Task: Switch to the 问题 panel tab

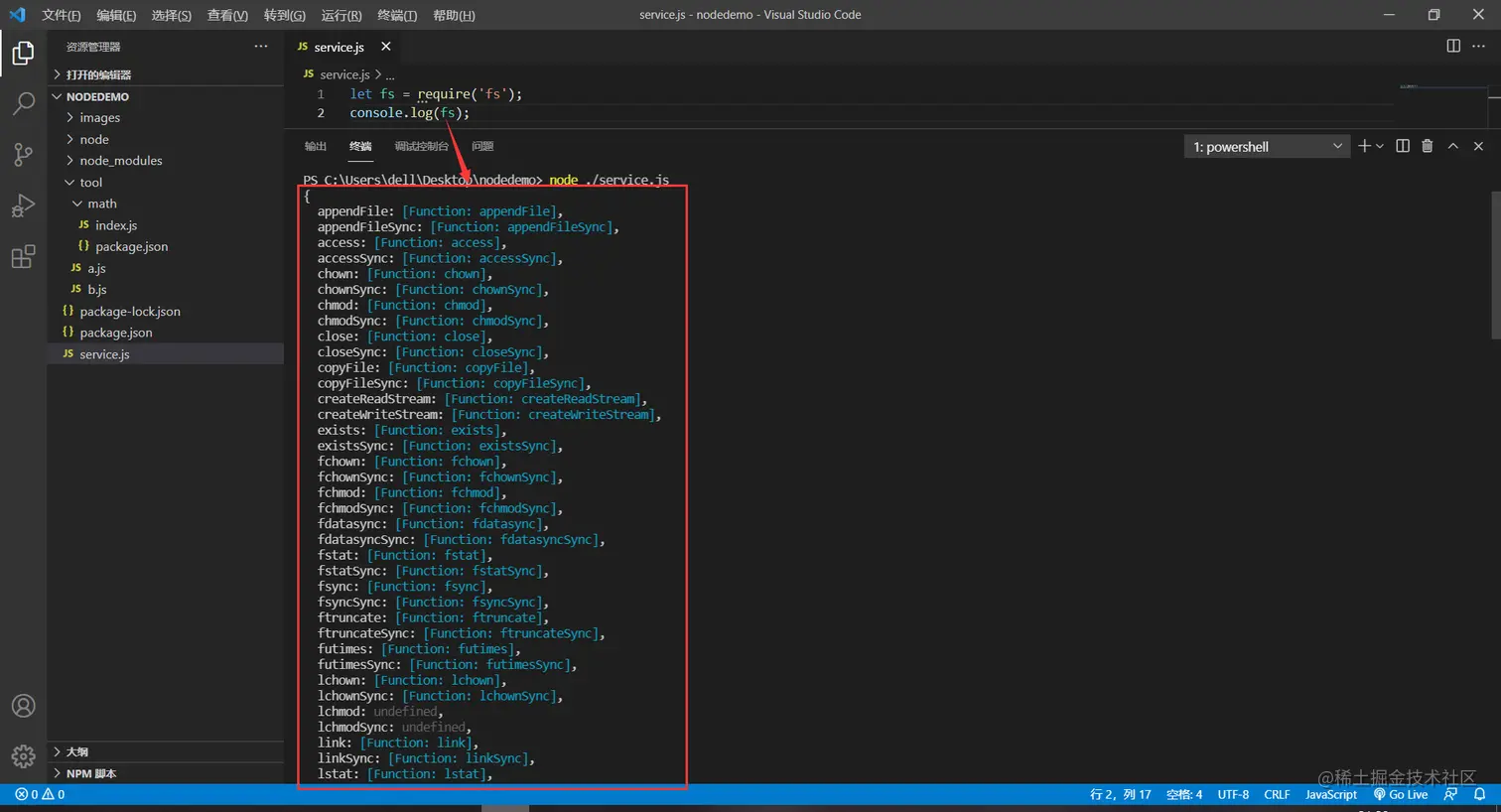Action: click(x=482, y=146)
